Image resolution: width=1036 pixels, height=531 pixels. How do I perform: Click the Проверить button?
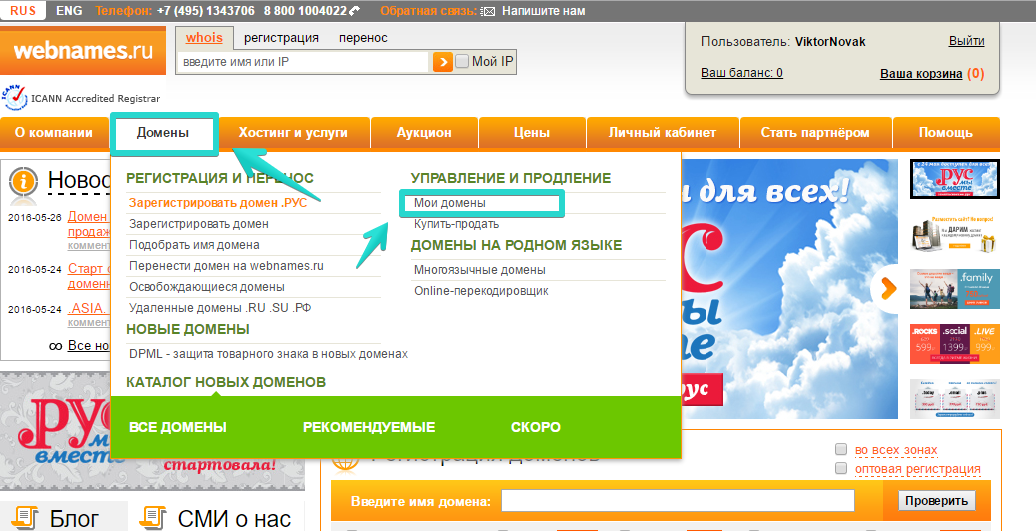coord(936,501)
